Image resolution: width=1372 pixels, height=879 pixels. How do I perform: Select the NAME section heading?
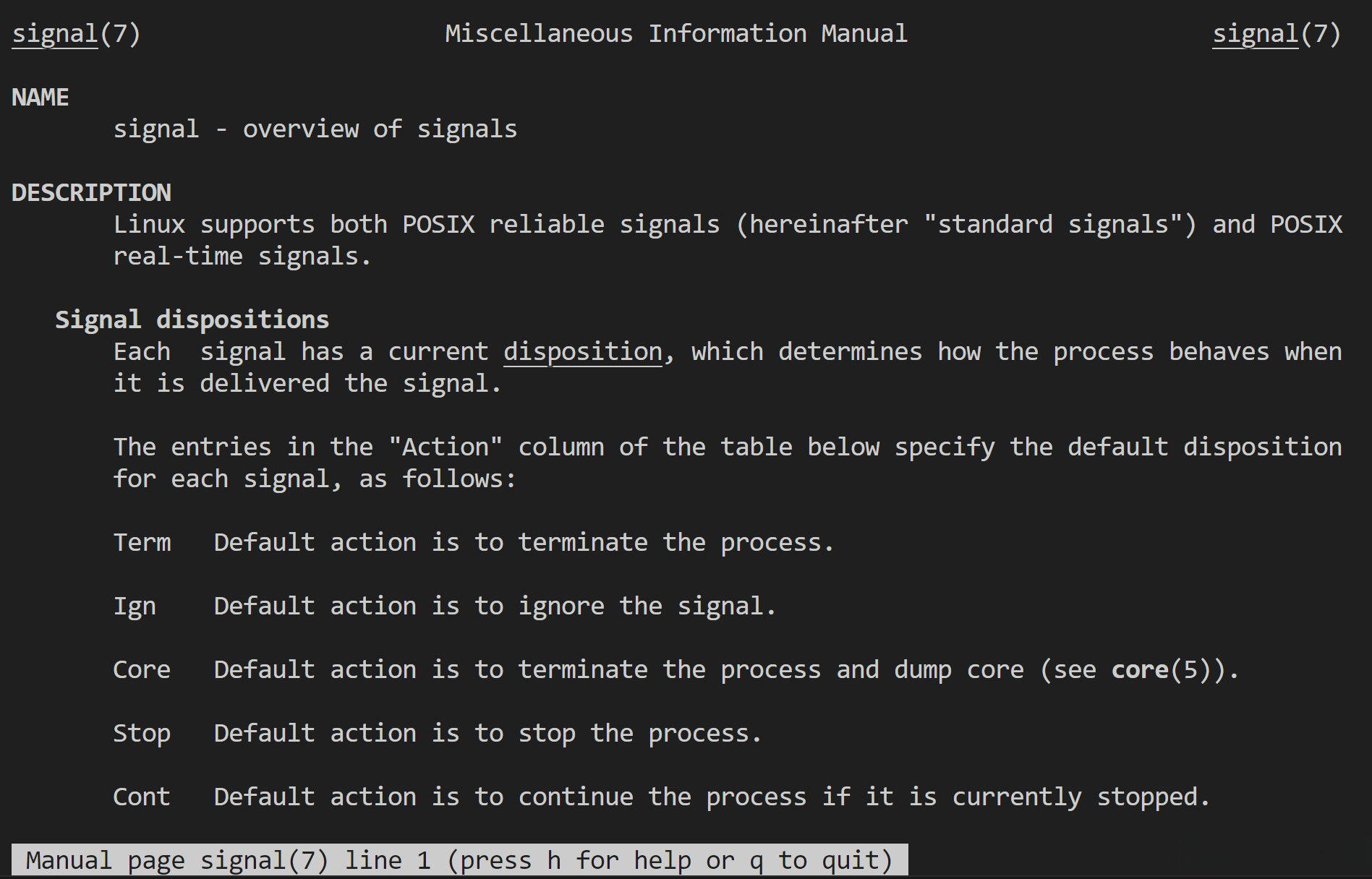point(41,98)
